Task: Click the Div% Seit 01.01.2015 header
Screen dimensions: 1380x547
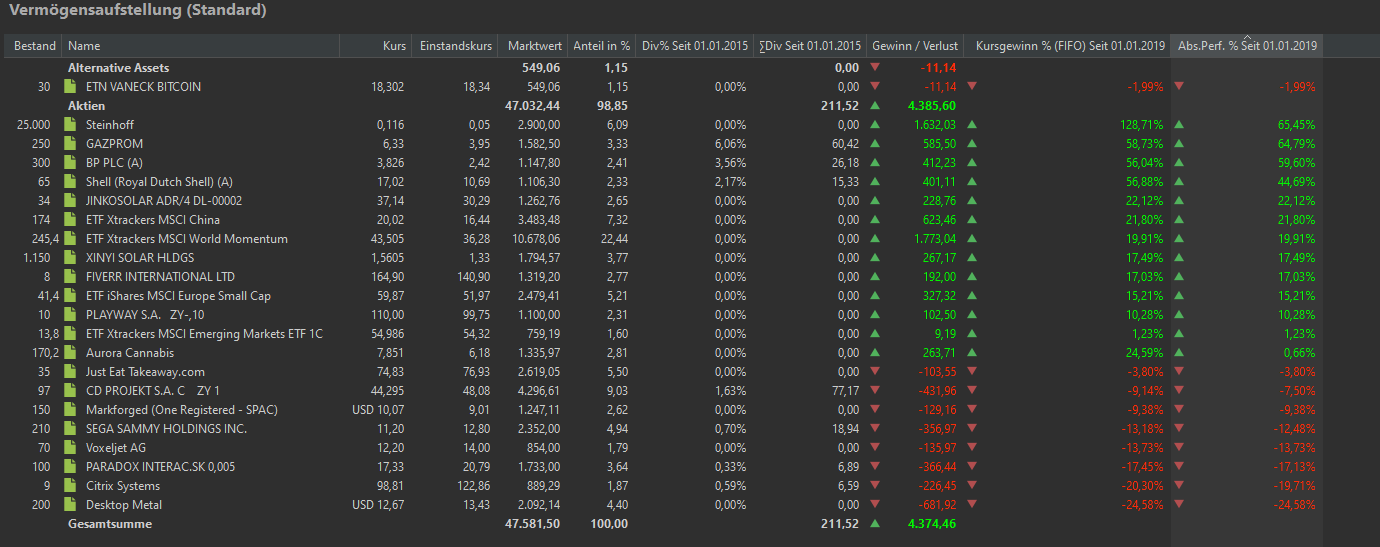Action: tap(694, 46)
